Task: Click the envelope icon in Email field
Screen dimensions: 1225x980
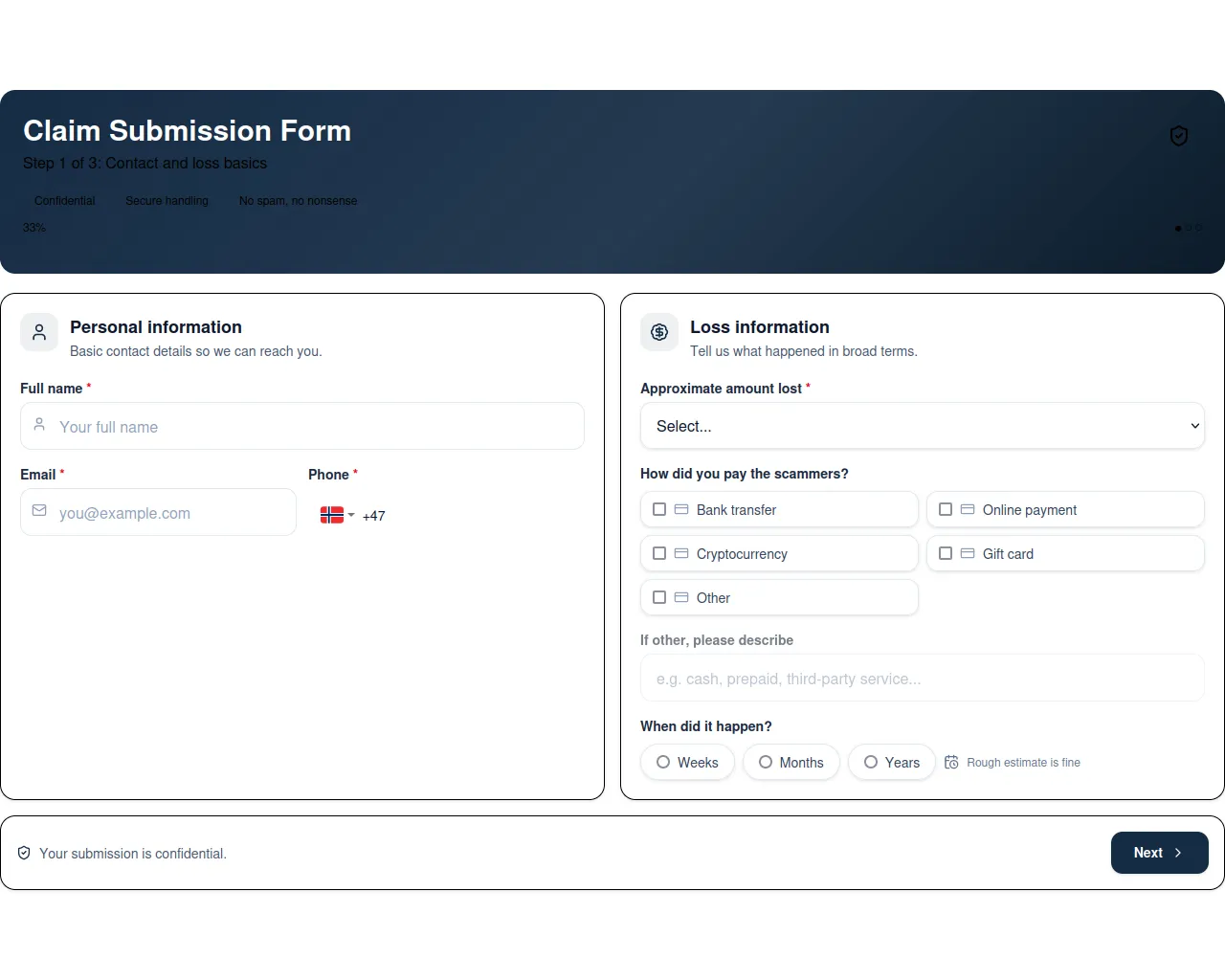Action: pyautogui.click(x=39, y=511)
